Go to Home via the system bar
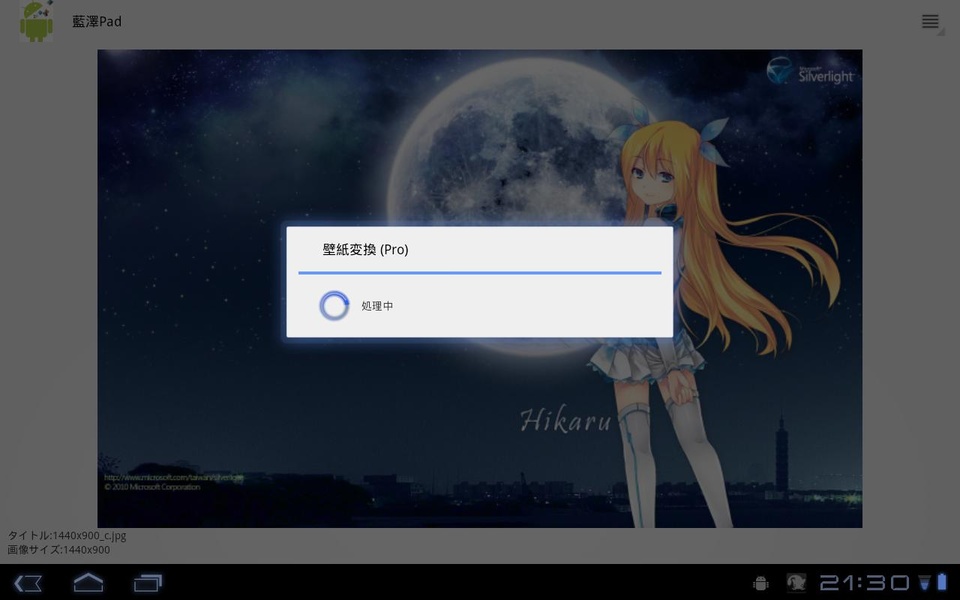This screenshot has height=600, width=960. point(88,582)
